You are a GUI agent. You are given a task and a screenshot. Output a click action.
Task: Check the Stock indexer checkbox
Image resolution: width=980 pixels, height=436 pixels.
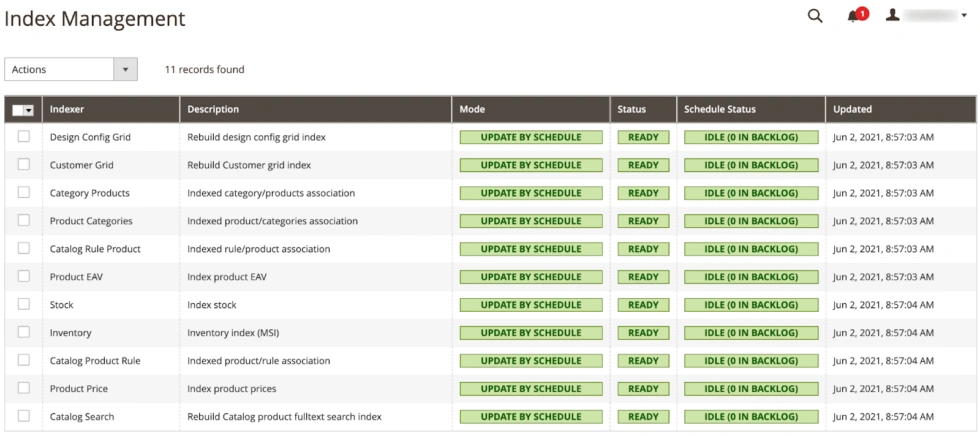pos(24,304)
